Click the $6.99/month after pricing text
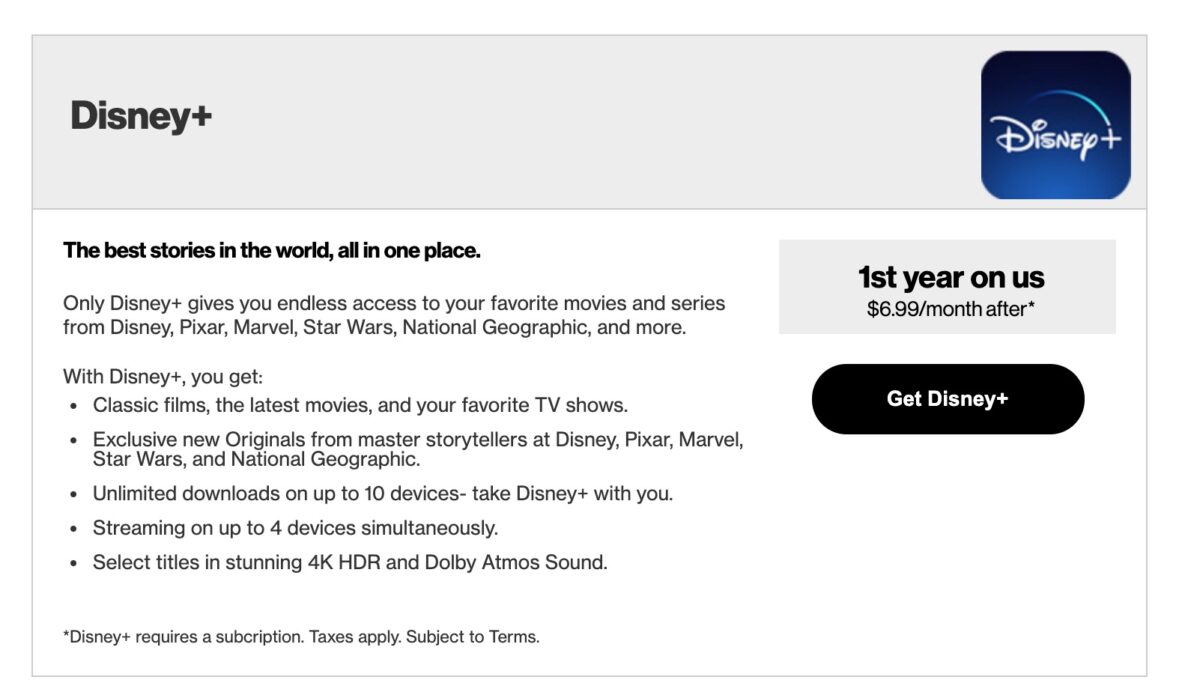The width and height of the screenshot is (1200, 680). (948, 310)
